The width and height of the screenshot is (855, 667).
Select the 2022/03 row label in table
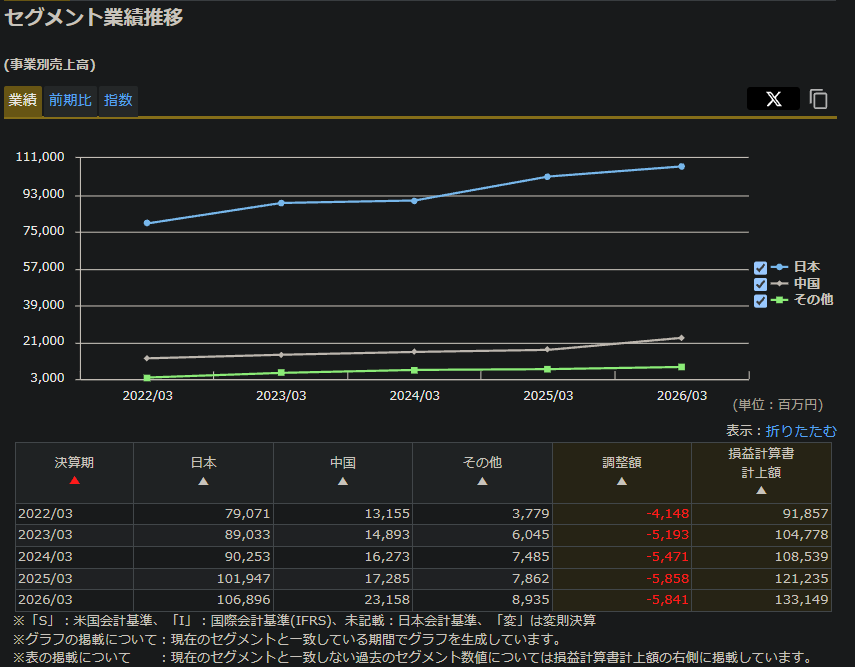pos(45,514)
